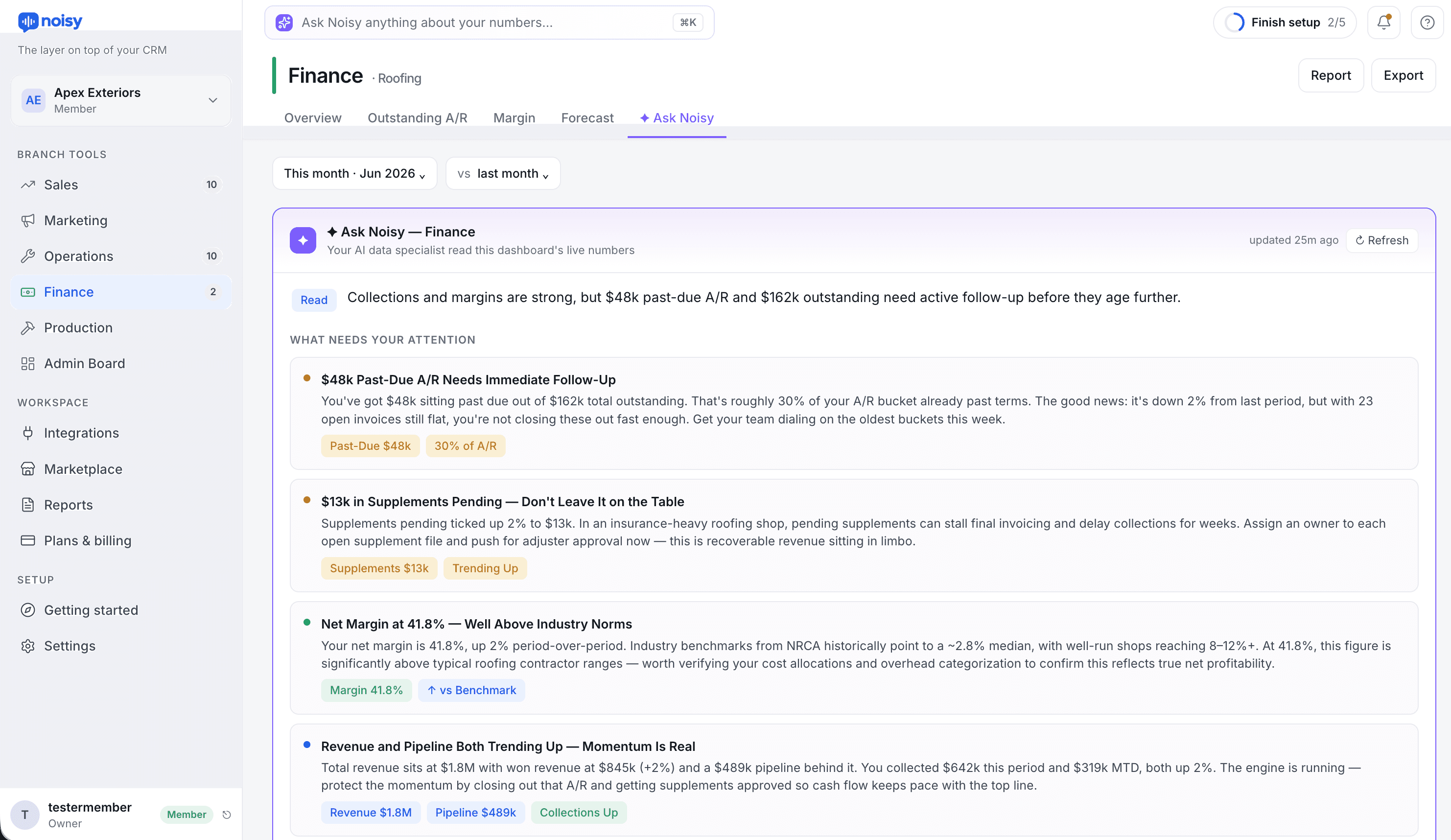Click the Past-Due $48k tag
This screenshot has width=1451, height=840.
(370, 445)
